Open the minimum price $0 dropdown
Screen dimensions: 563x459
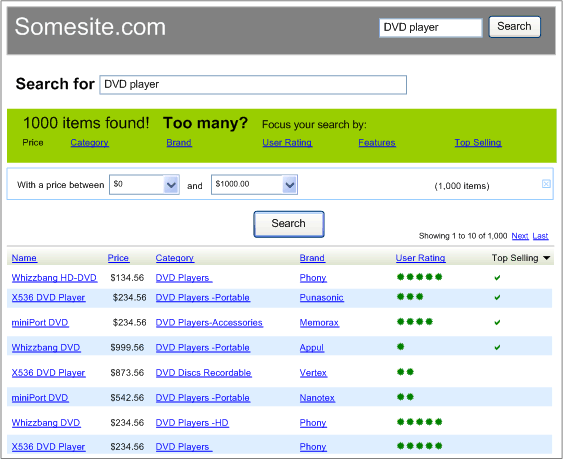coord(171,185)
